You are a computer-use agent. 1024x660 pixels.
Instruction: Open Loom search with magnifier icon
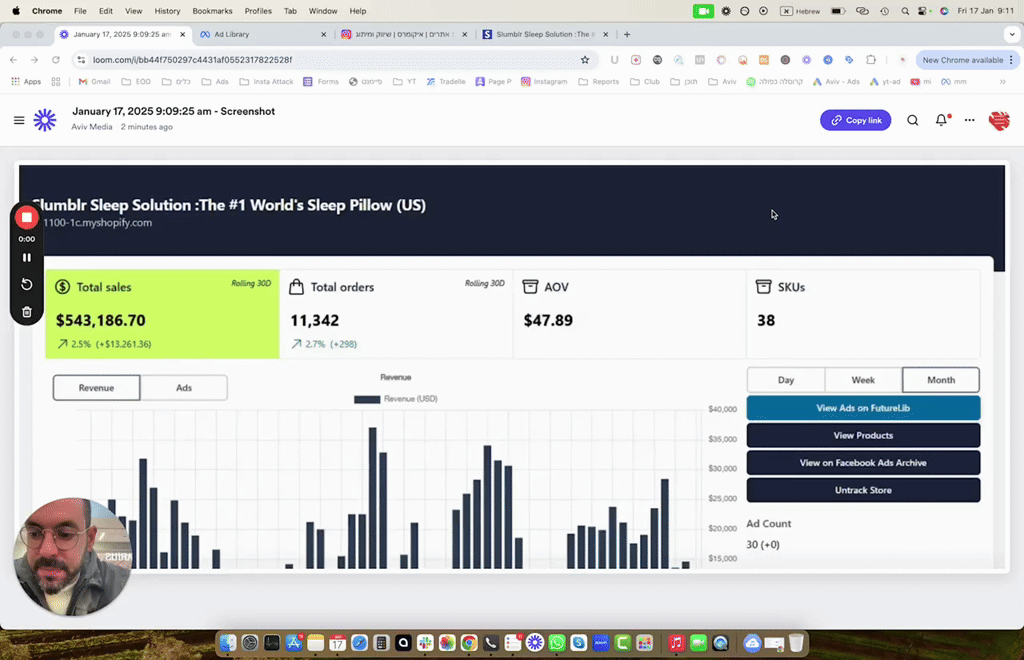912,120
